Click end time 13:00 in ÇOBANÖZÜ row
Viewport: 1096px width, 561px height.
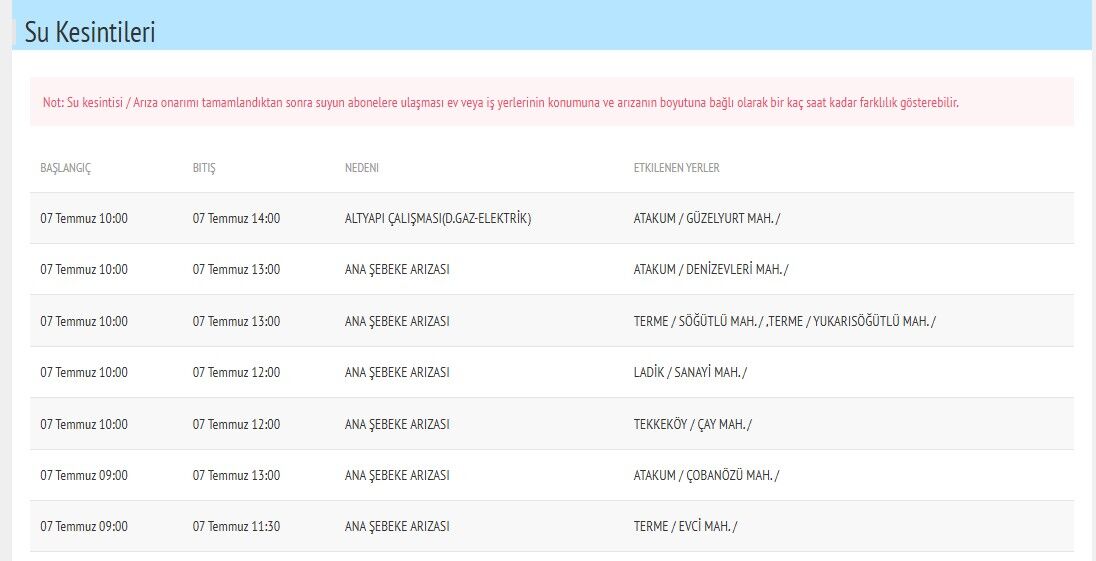tap(236, 475)
